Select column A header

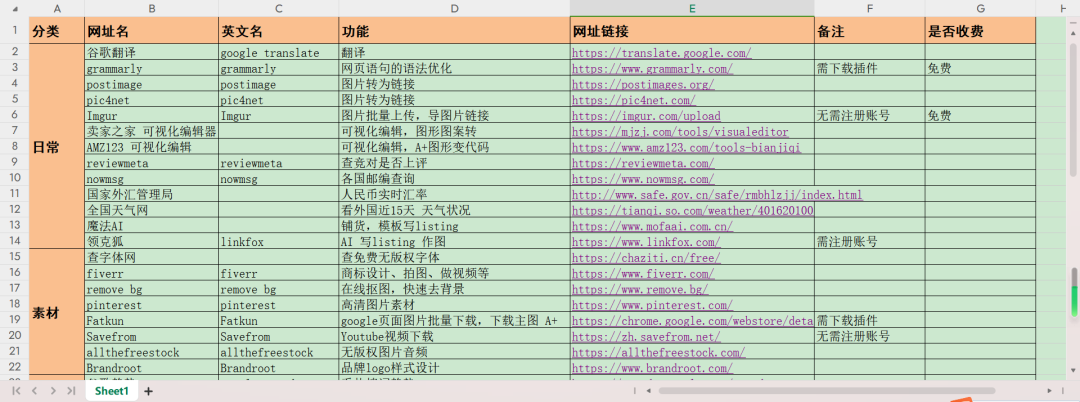click(56, 8)
